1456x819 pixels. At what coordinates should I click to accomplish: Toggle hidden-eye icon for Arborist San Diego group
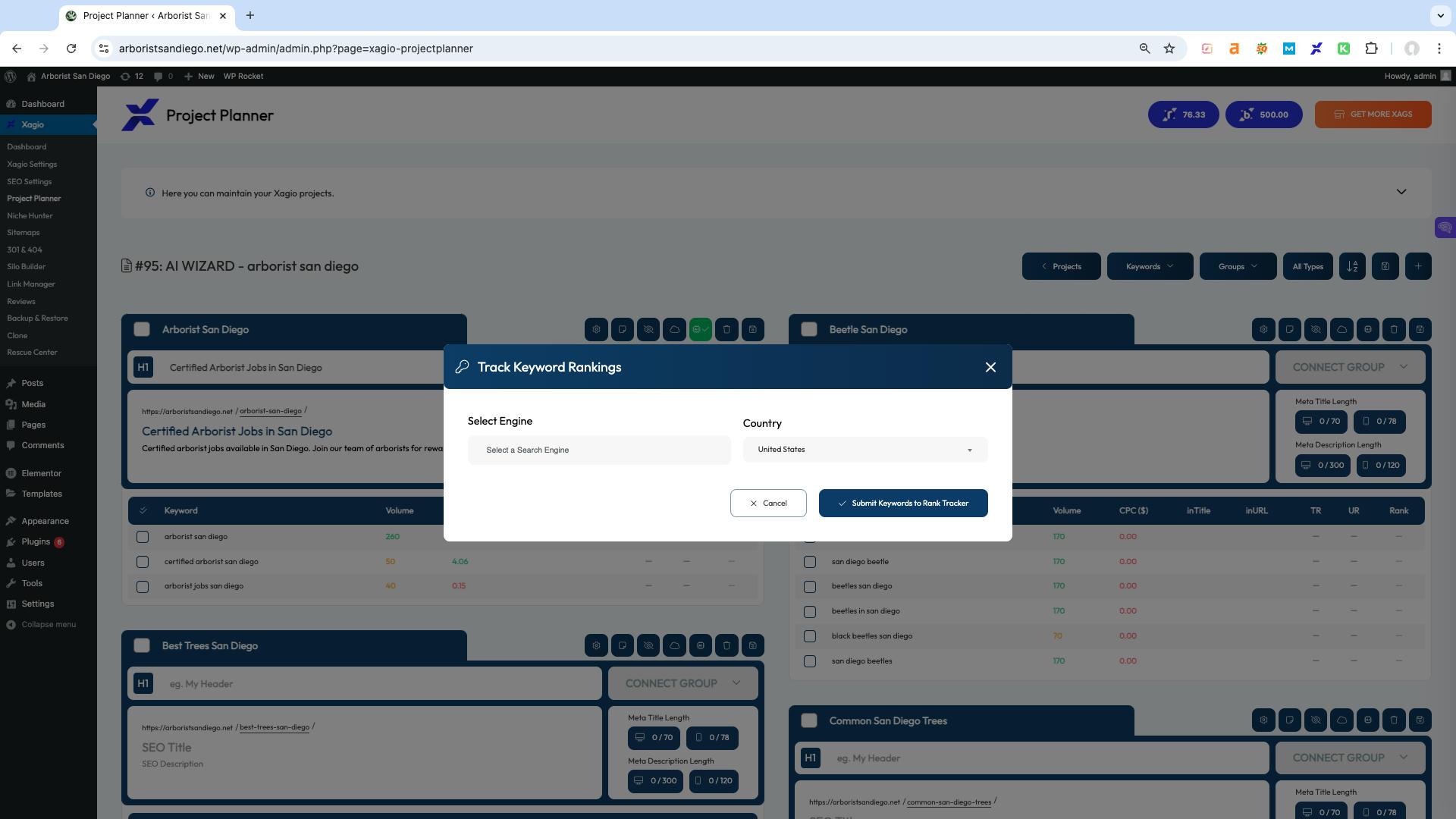[x=648, y=329]
